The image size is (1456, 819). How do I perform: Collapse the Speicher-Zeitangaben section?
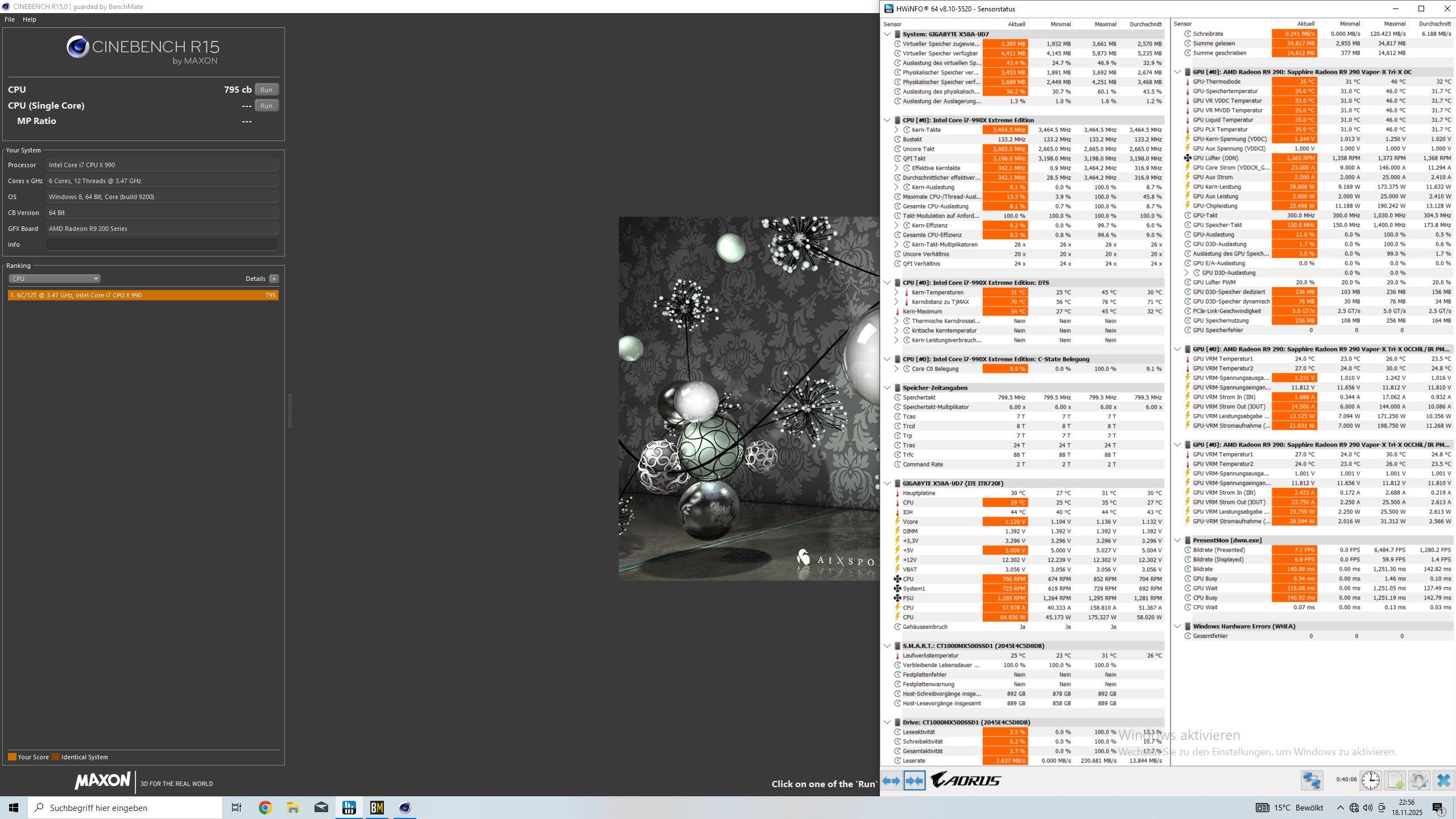[x=887, y=388]
